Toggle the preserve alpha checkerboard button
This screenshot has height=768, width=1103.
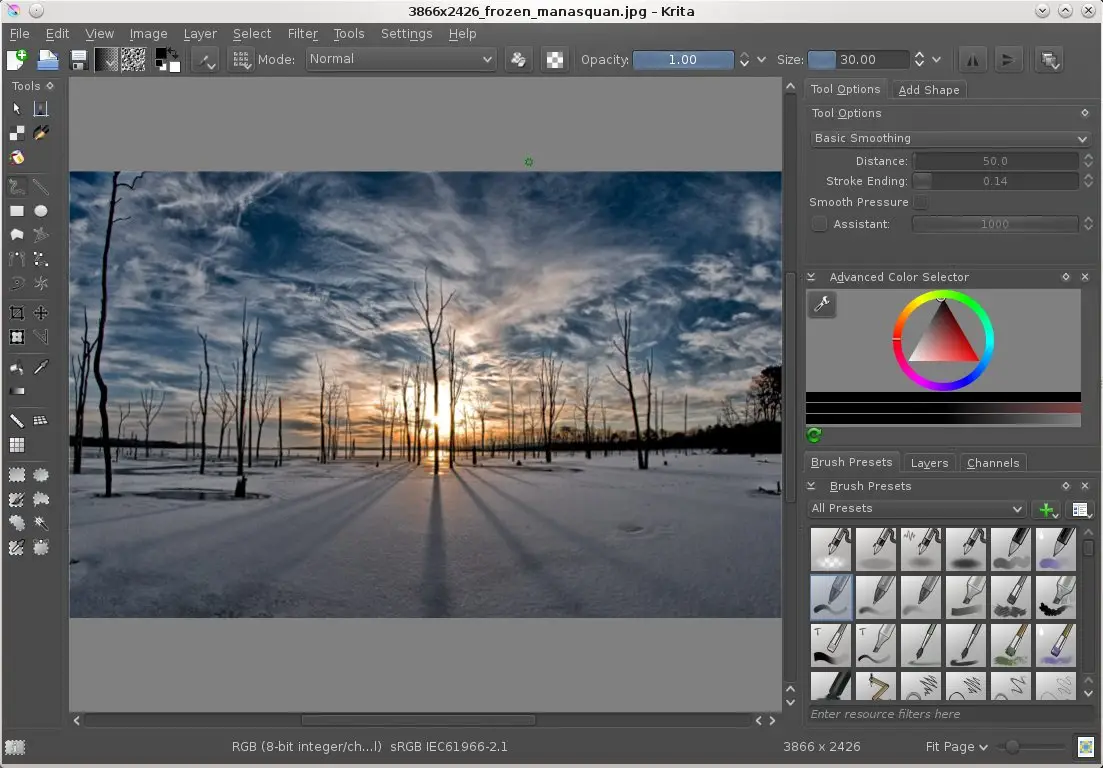coord(554,60)
